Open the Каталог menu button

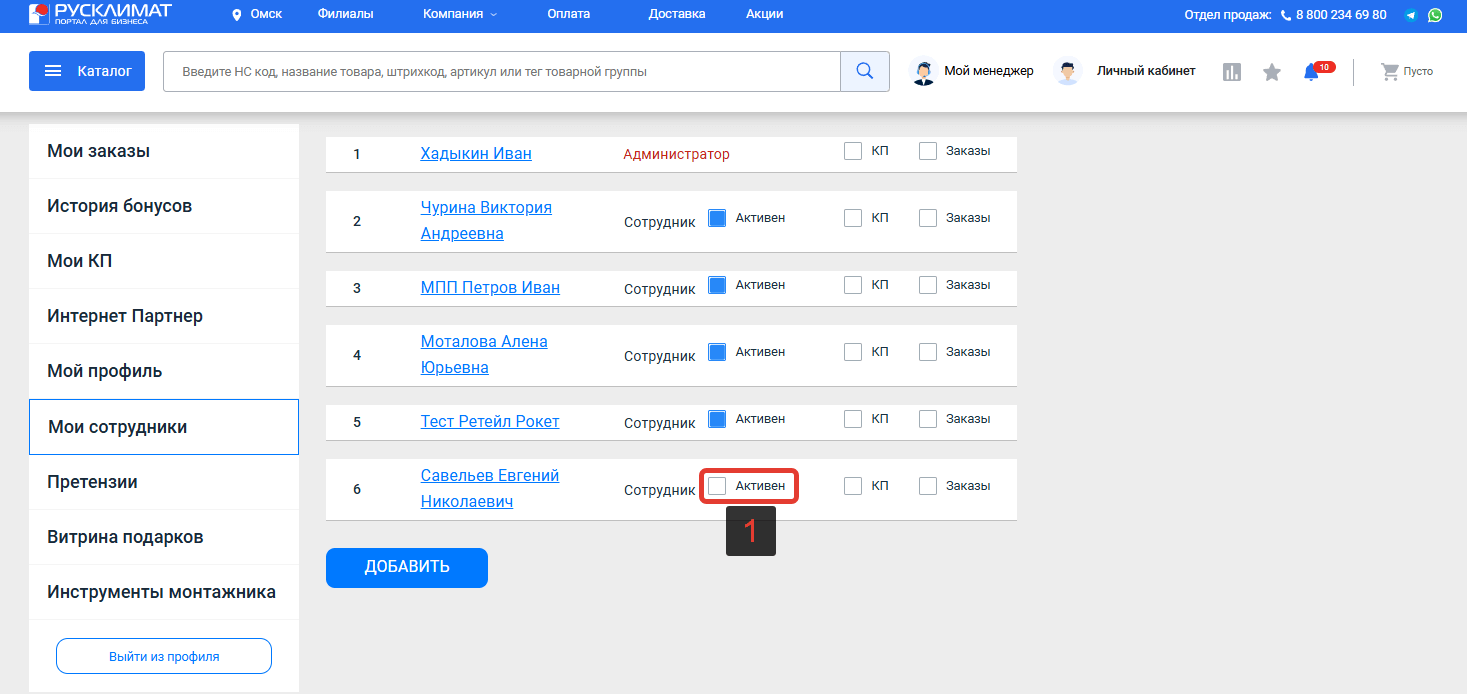click(x=87, y=71)
